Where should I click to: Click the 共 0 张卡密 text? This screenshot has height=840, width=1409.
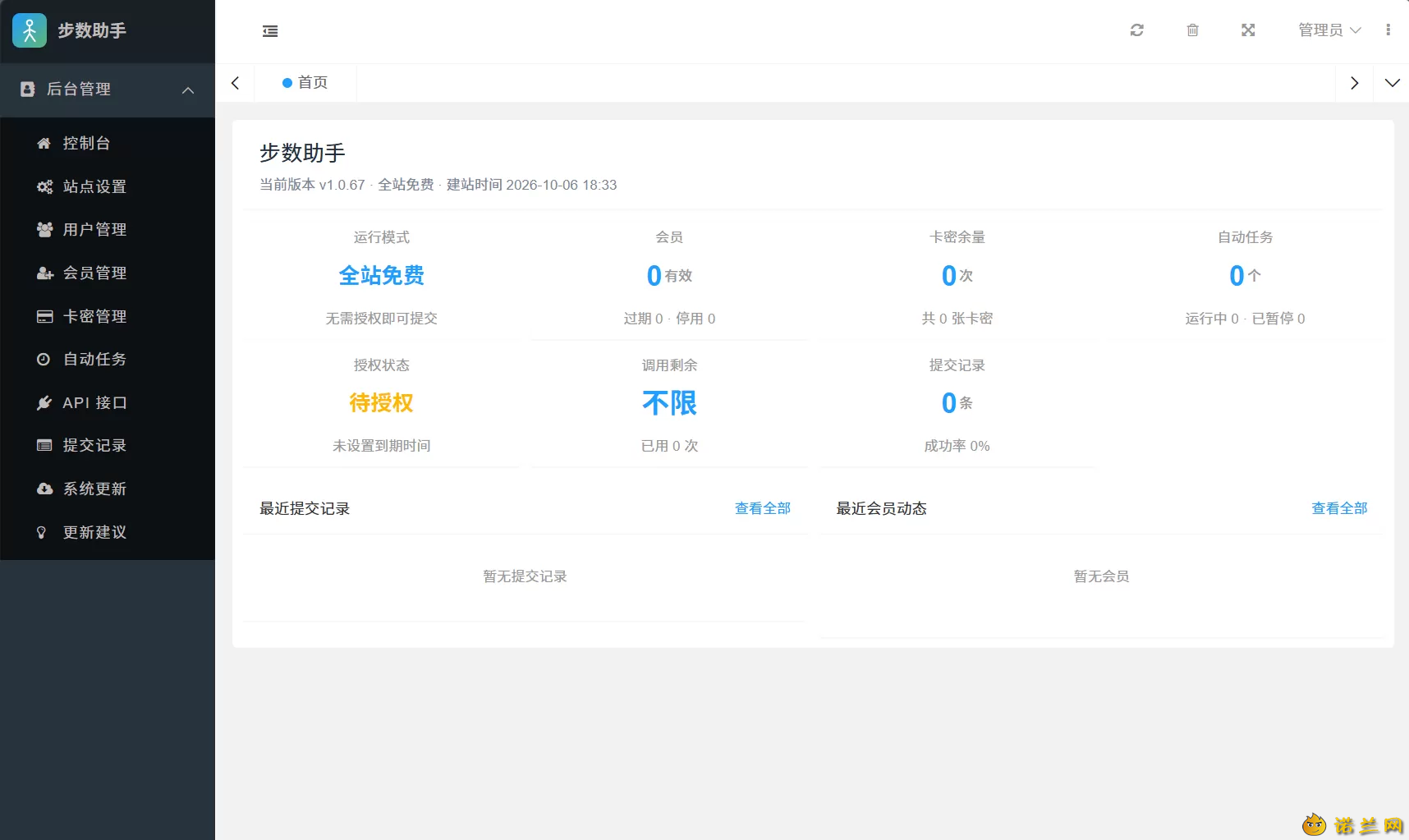957,319
